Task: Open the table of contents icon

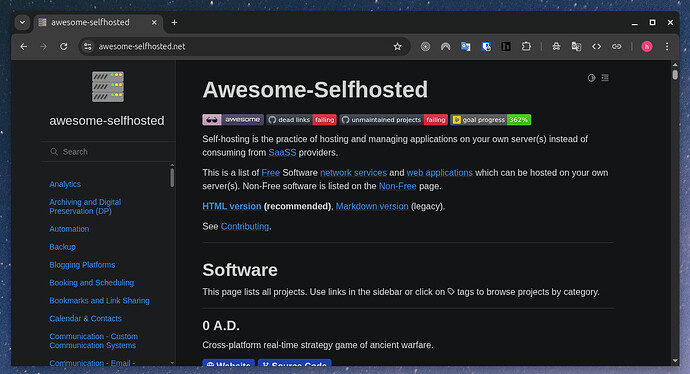Action: click(x=605, y=78)
